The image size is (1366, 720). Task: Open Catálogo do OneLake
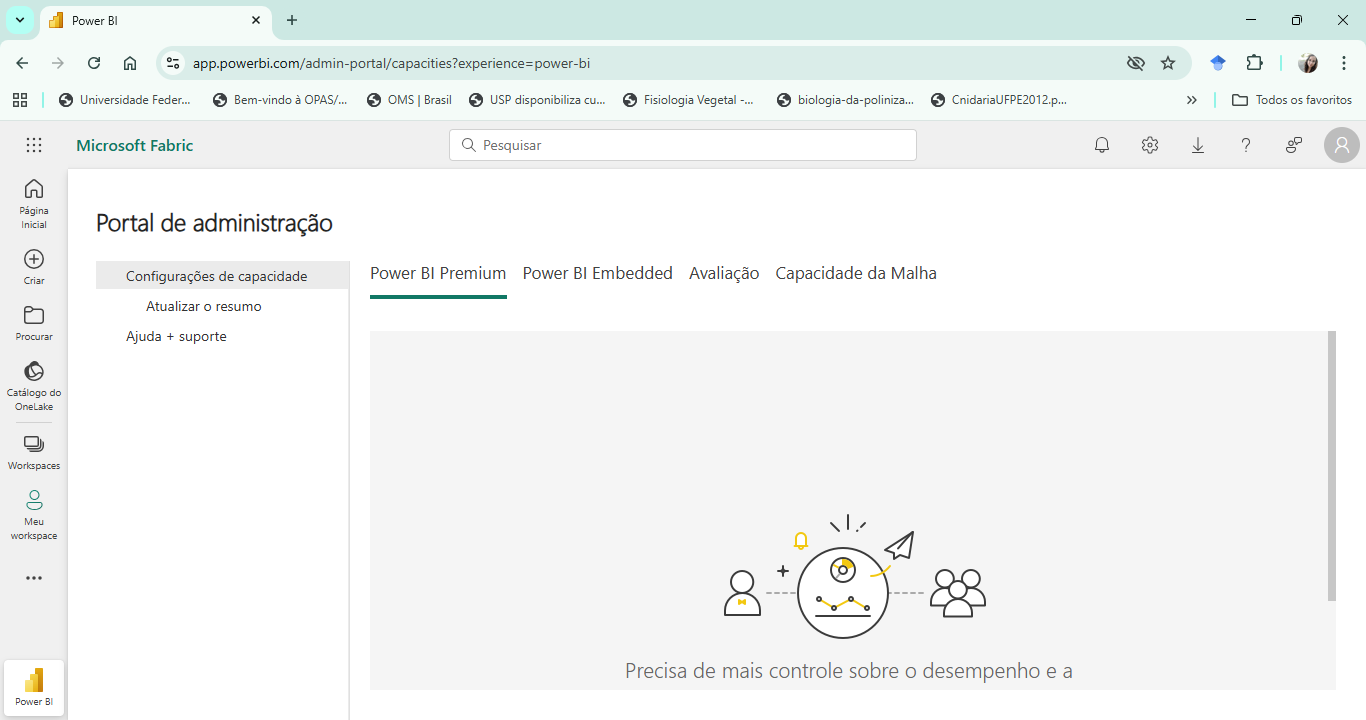click(x=34, y=386)
